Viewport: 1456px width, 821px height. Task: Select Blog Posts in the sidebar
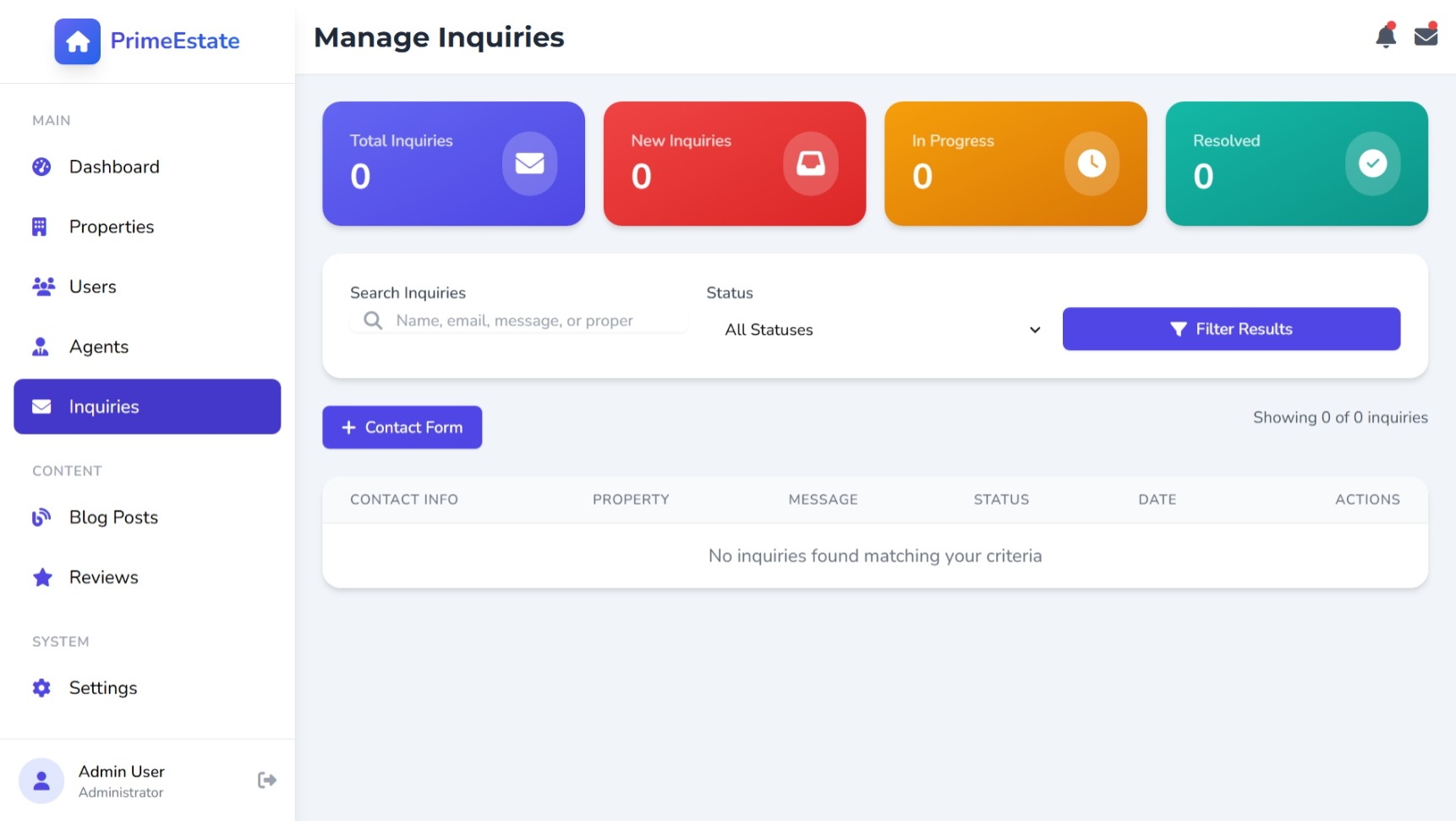click(113, 517)
